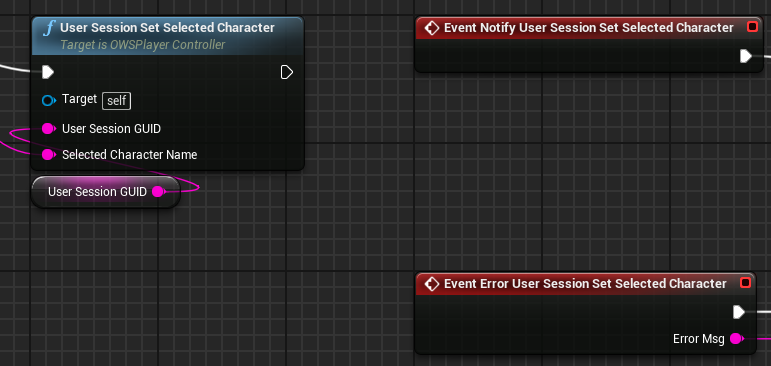This screenshot has width=771, height=366.
Task: Click the 'Target' pin label
Action: click(x=79, y=99)
